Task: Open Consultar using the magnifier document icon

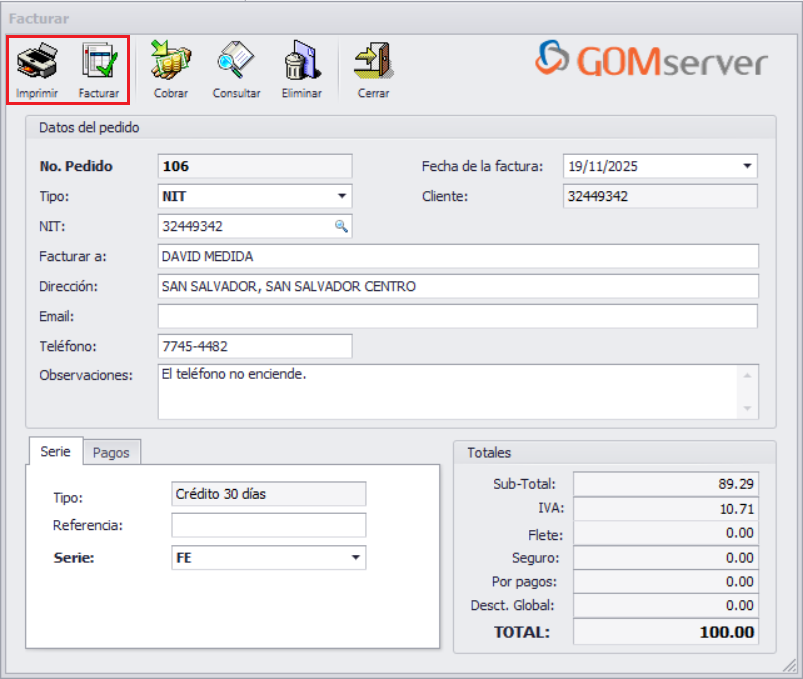Action: [235, 60]
